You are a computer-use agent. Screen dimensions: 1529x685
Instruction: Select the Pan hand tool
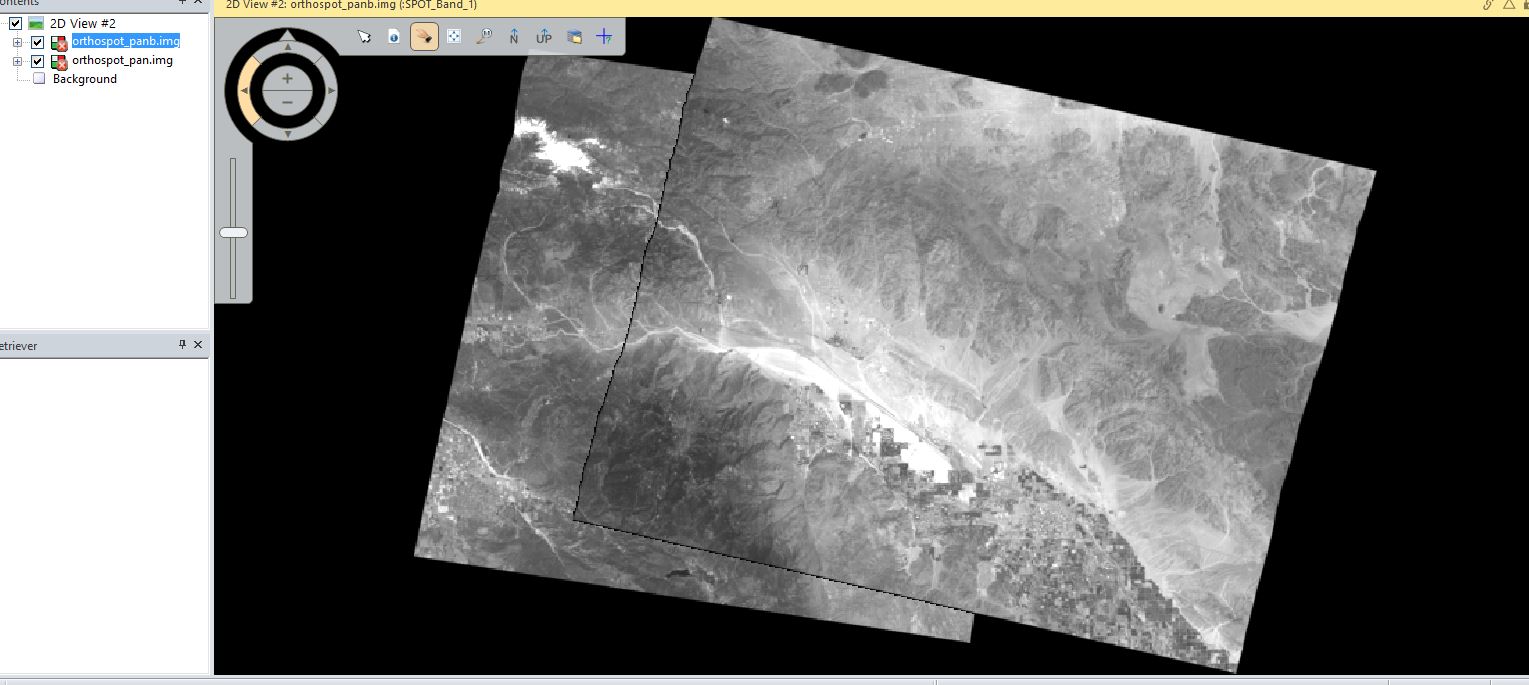[x=423, y=35]
